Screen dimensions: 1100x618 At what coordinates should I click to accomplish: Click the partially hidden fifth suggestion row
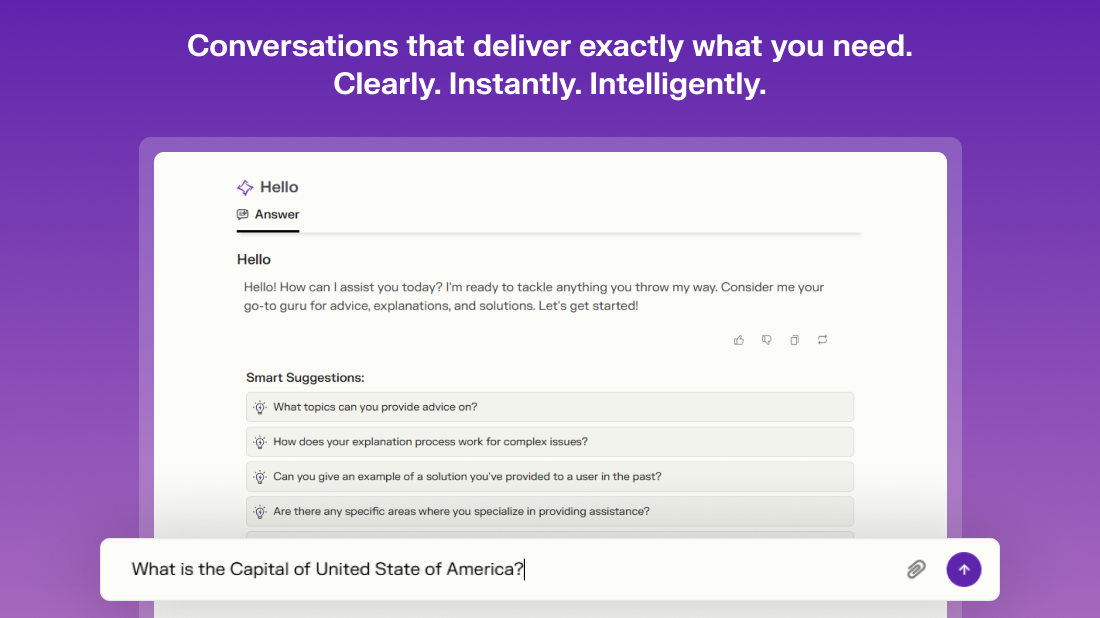(550, 535)
